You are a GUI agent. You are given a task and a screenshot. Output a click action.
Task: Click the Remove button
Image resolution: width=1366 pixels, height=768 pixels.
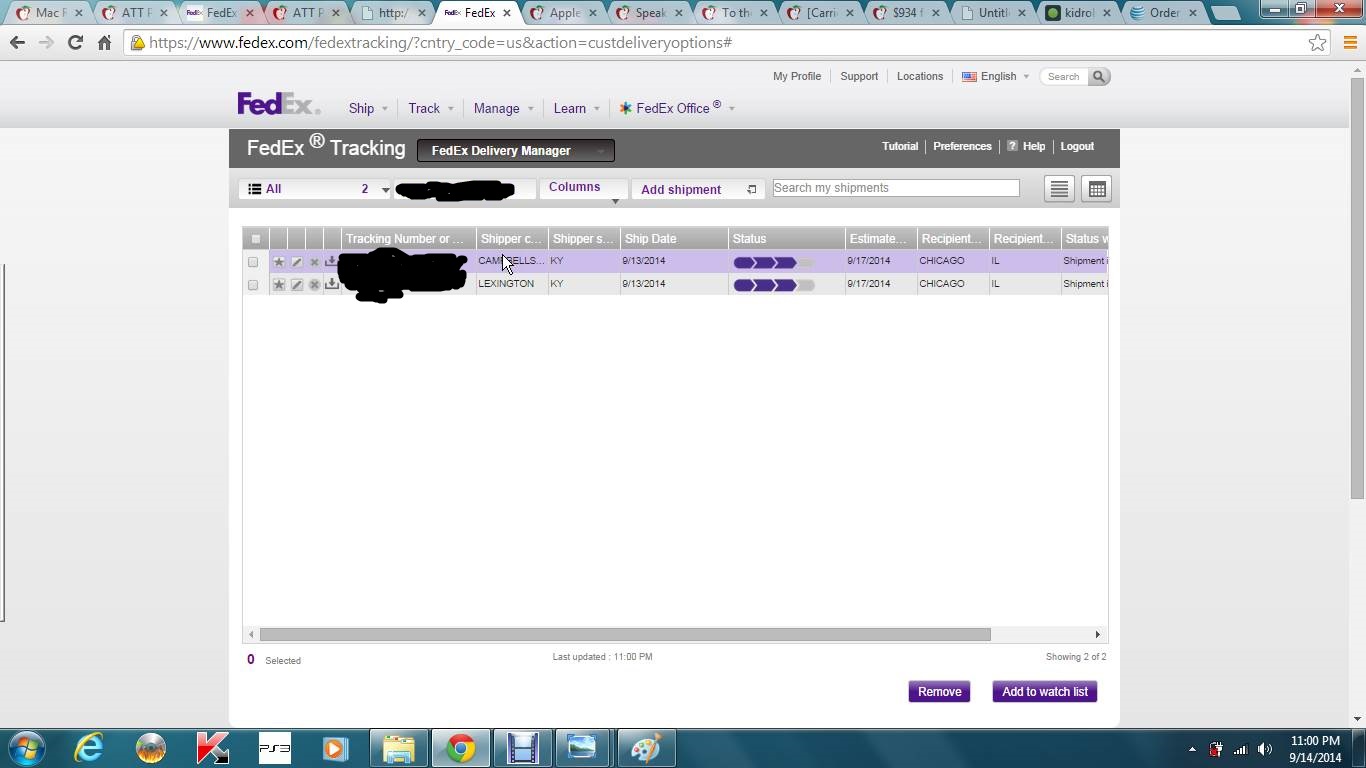[939, 692]
